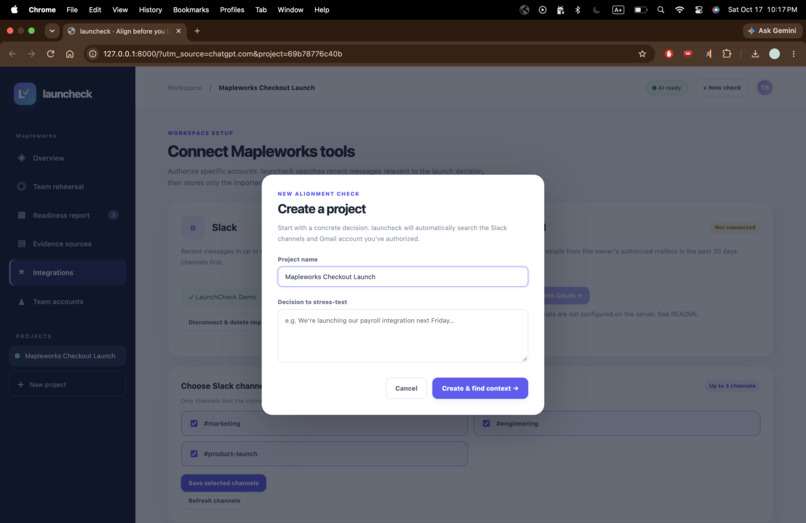The height and width of the screenshot is (523, 806).
Task: Click Save selected channels button
Action: (223, 483)
